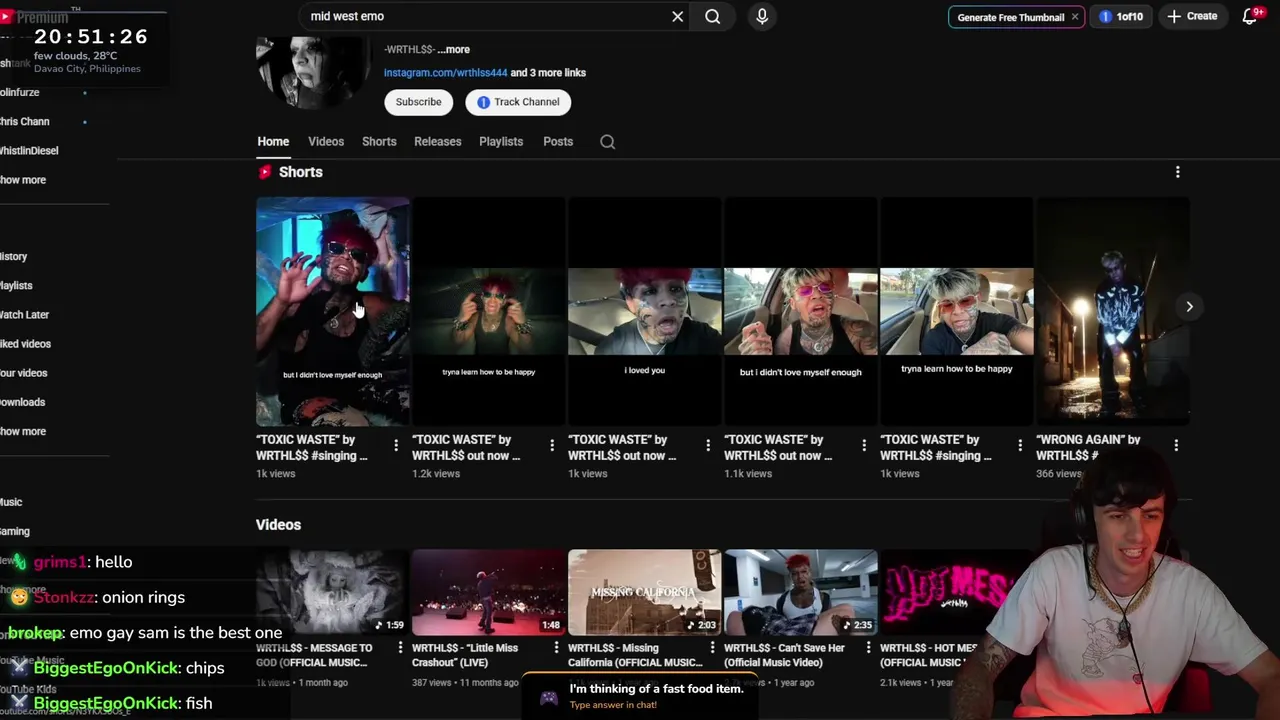Select the Home tab
This screenshot has width=1280, height=720.
pos(273,142)
